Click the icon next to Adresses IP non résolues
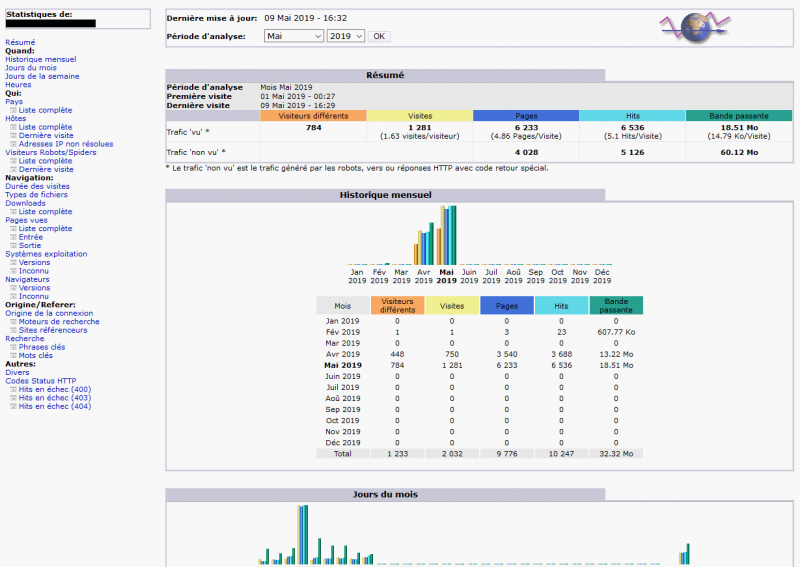The image size is (800, 567). [x=14, y=144]
